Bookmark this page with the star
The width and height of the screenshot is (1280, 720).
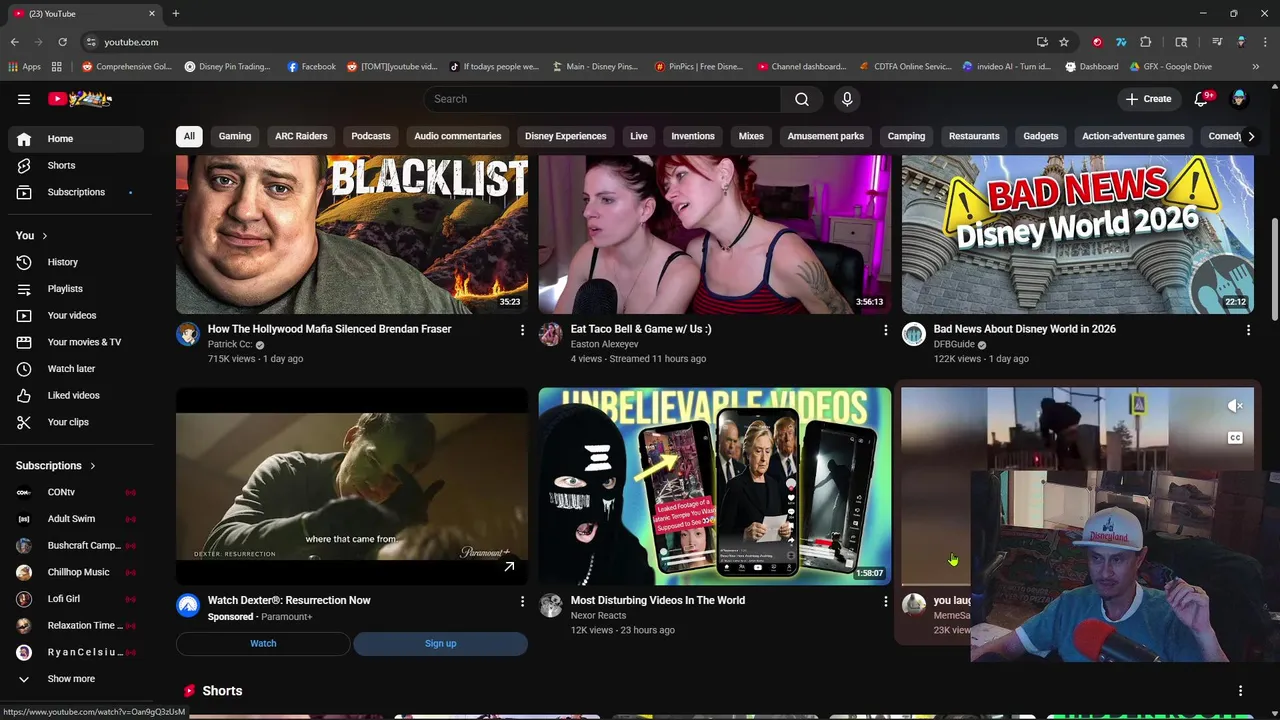1064,42
